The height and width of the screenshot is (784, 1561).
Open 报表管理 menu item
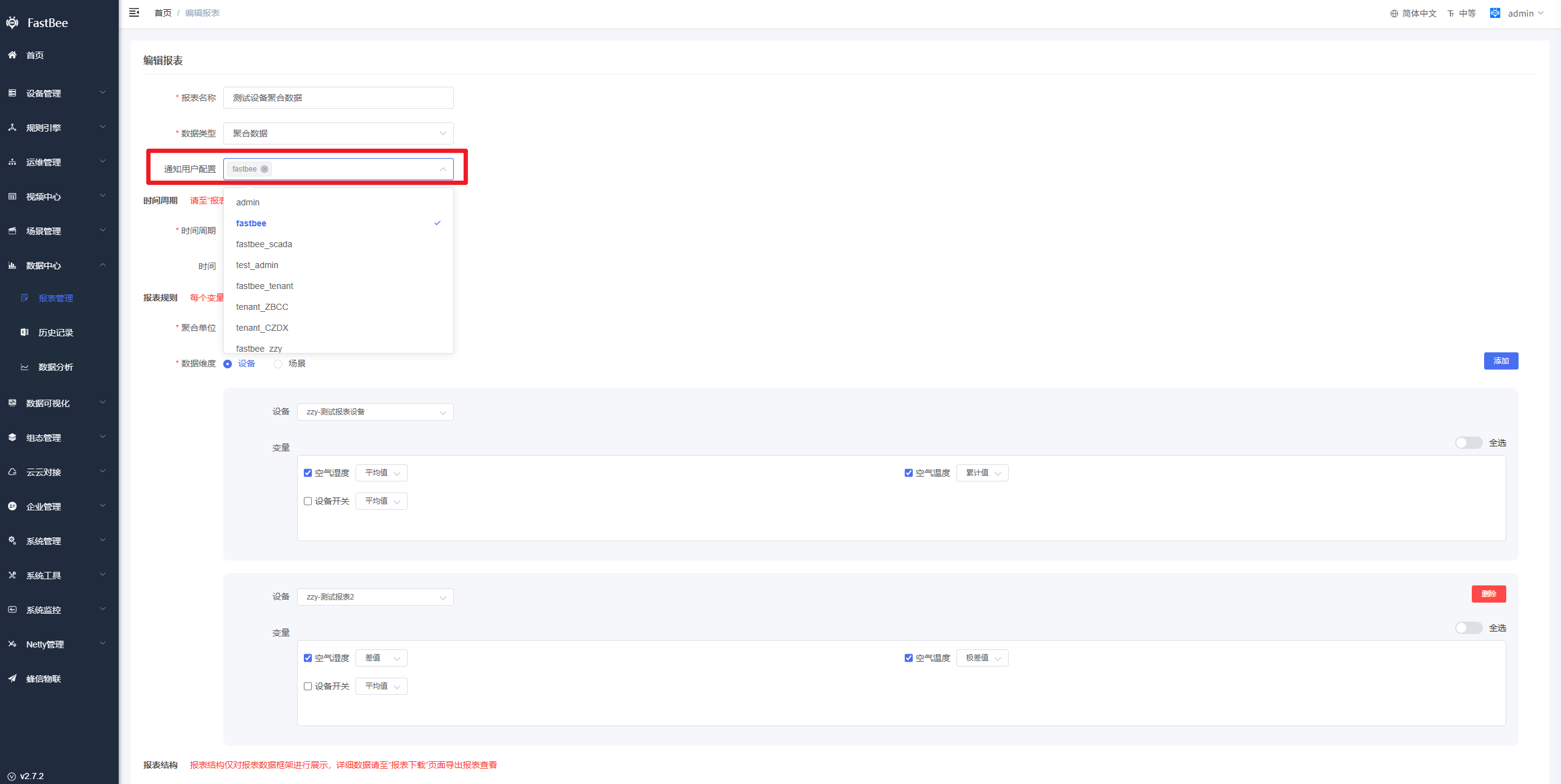(55, 298)
